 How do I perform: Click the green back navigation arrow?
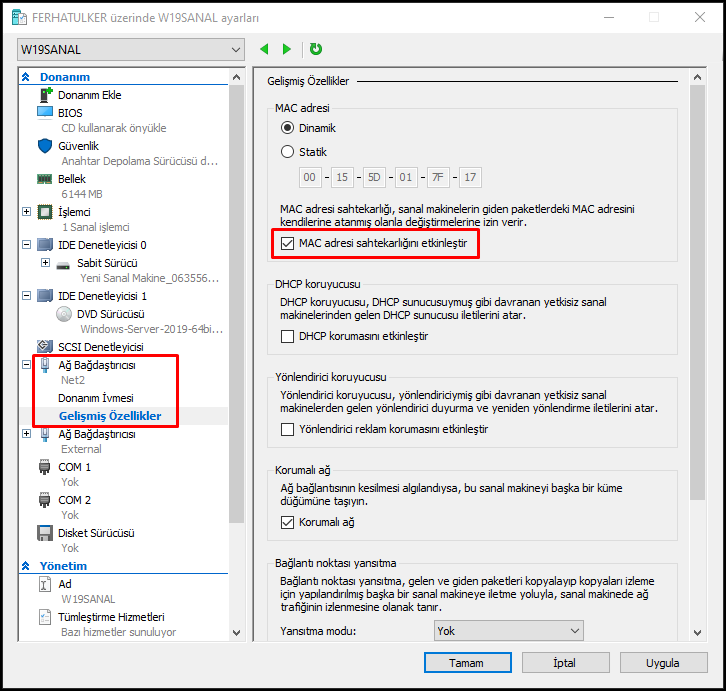pyautogui.click(x=265, y=49)
